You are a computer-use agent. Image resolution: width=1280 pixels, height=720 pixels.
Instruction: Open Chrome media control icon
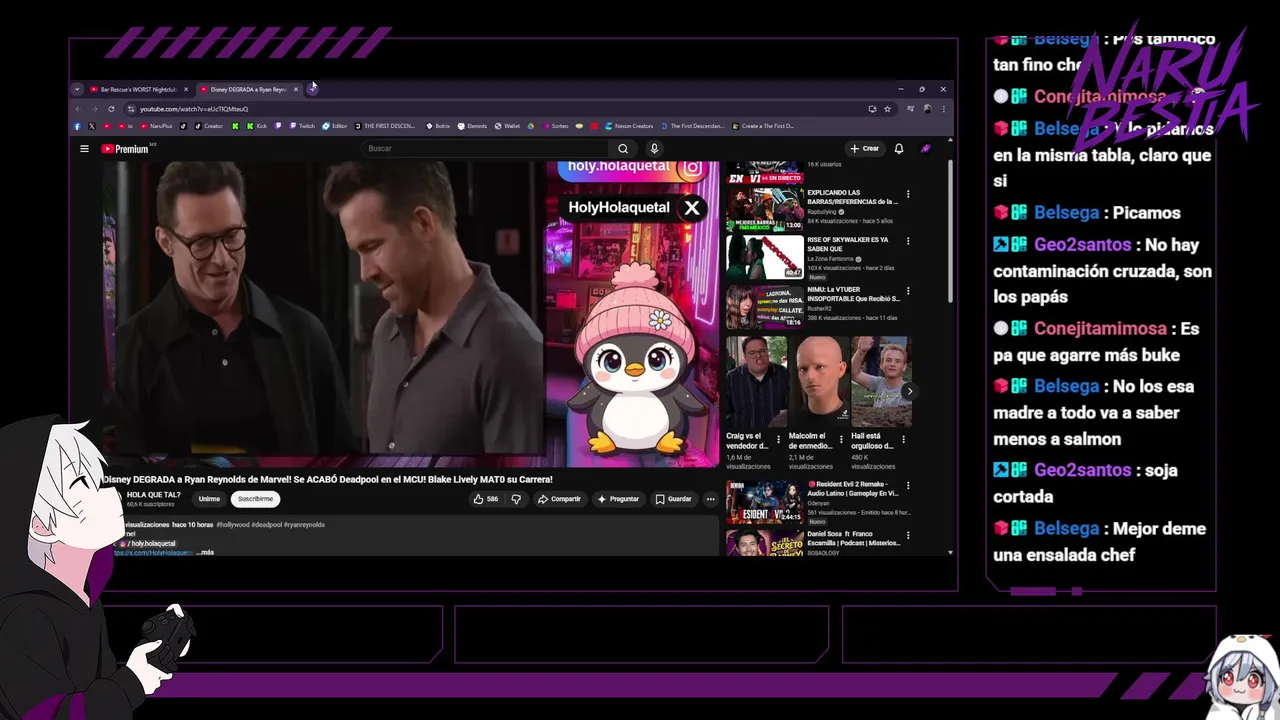click(x=911, y=109)
